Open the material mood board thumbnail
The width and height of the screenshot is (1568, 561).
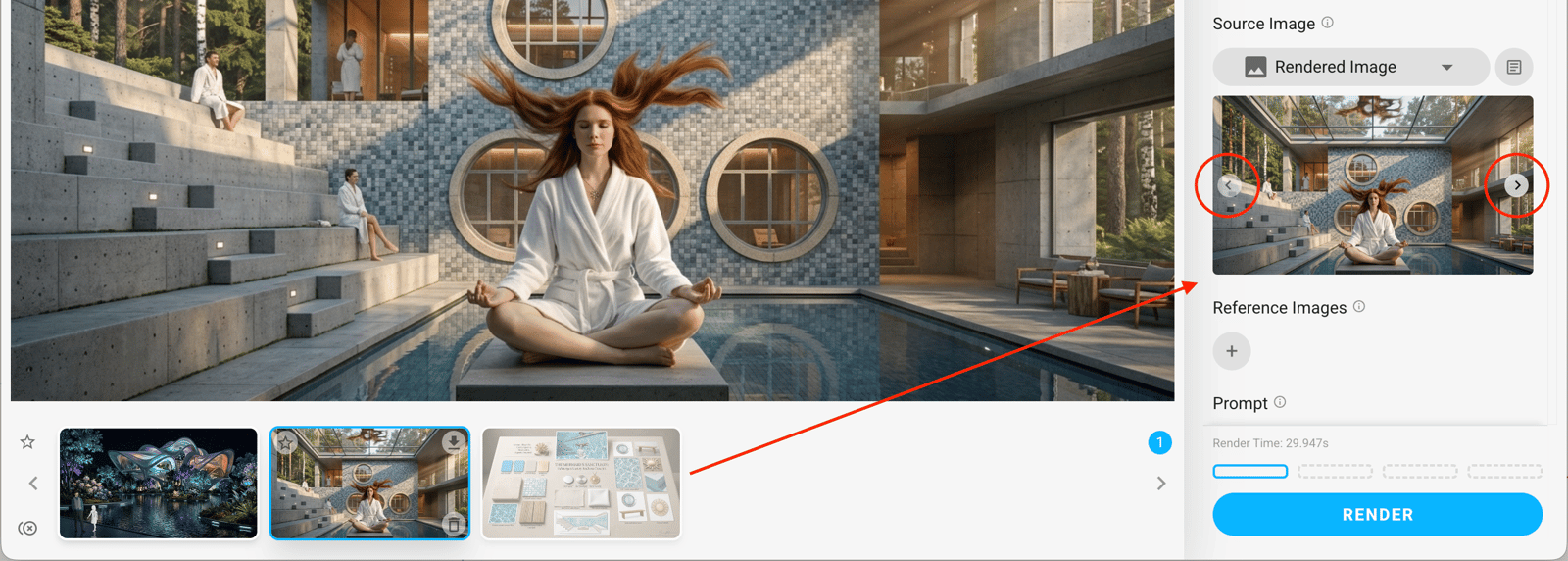[581, 484]
